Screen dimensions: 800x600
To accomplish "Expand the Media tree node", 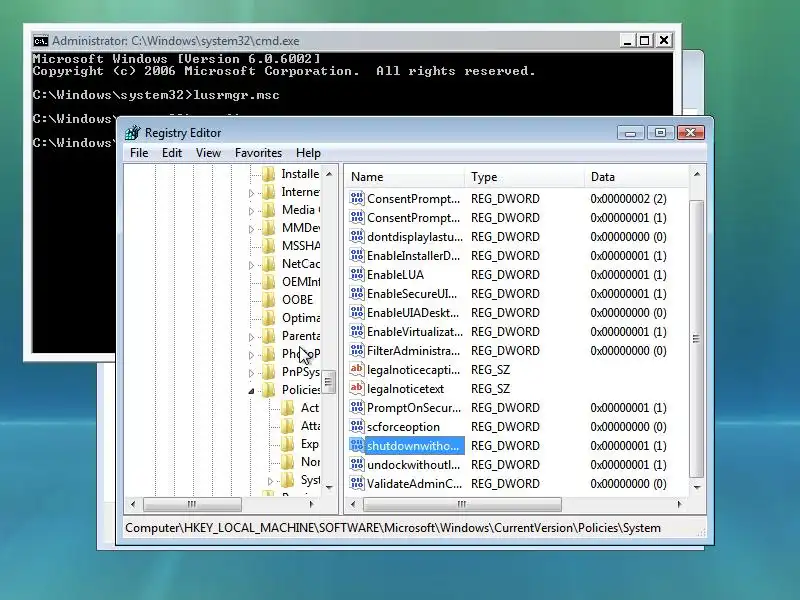I will [x=251, y=211].
